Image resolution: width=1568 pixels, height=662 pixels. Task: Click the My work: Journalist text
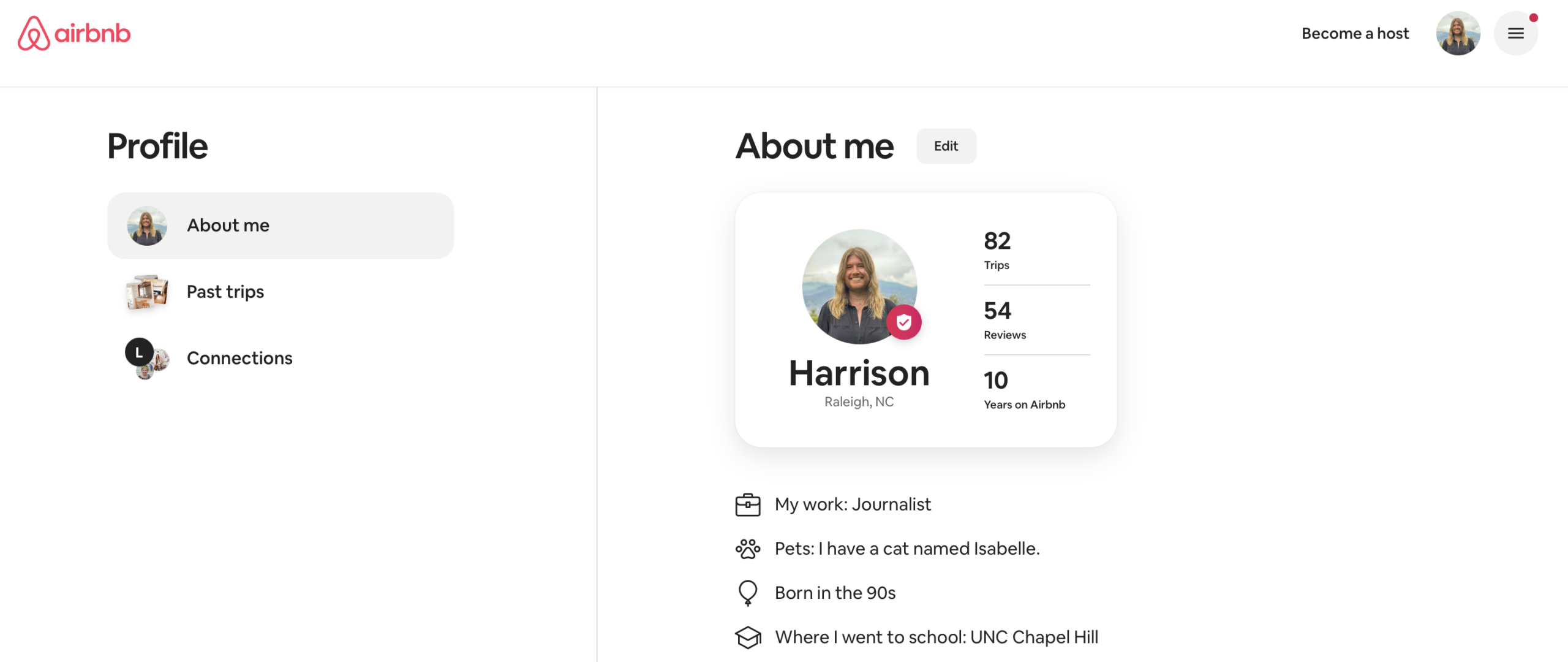pos(853,504)
